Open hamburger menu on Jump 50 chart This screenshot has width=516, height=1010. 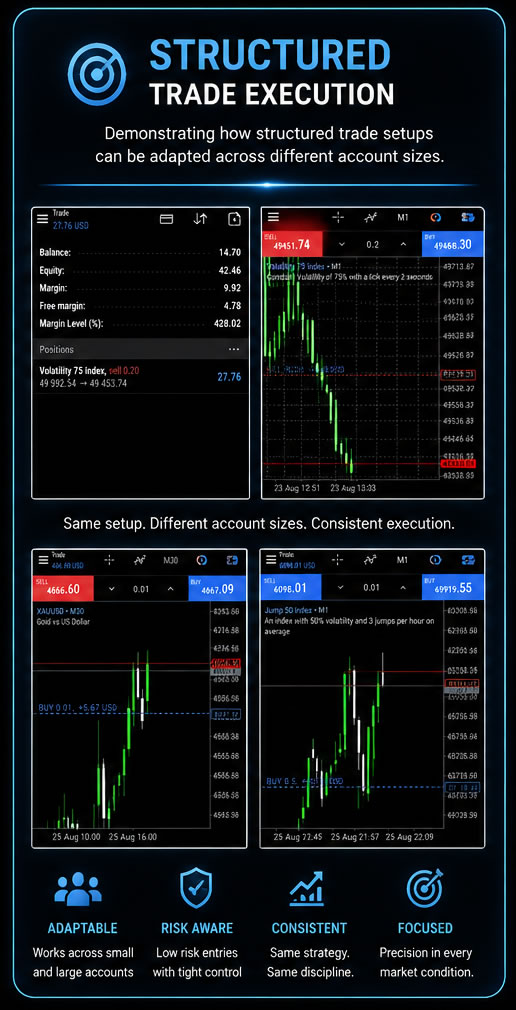271,559
